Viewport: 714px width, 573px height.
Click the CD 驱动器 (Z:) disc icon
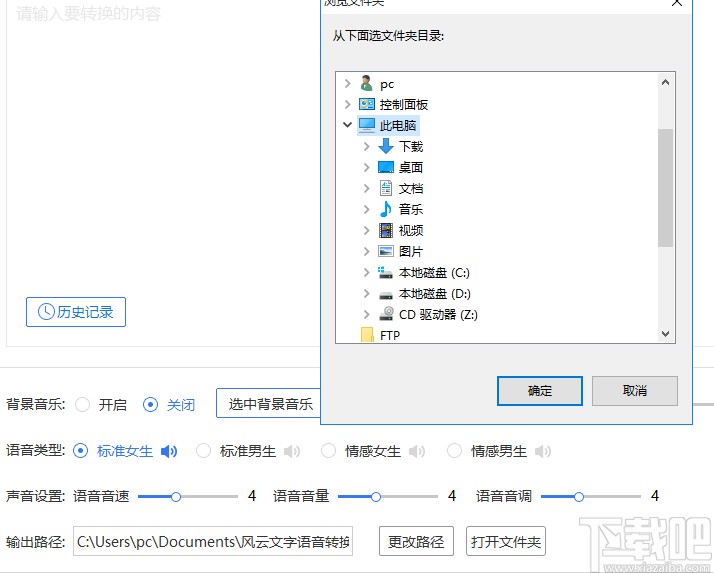point(387,314)
